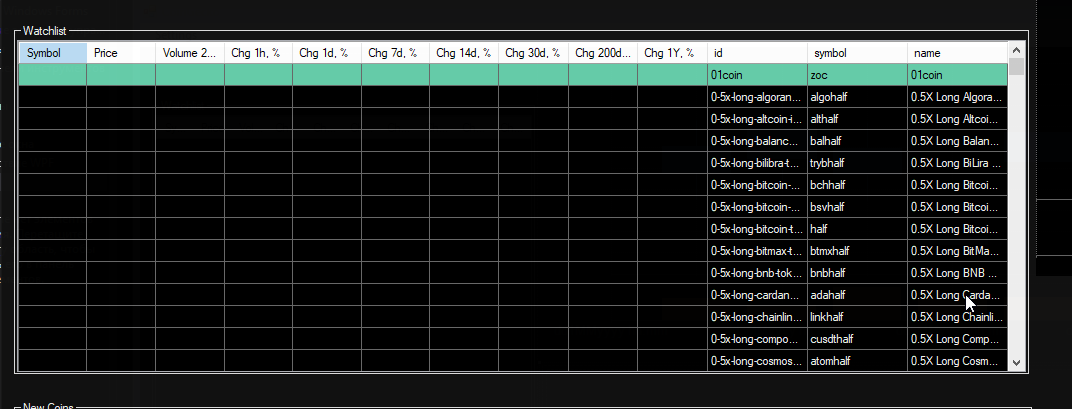Select the 0.5X Long Cosm... name cell
Screen dimensions: 1072x409
point(957,360)
